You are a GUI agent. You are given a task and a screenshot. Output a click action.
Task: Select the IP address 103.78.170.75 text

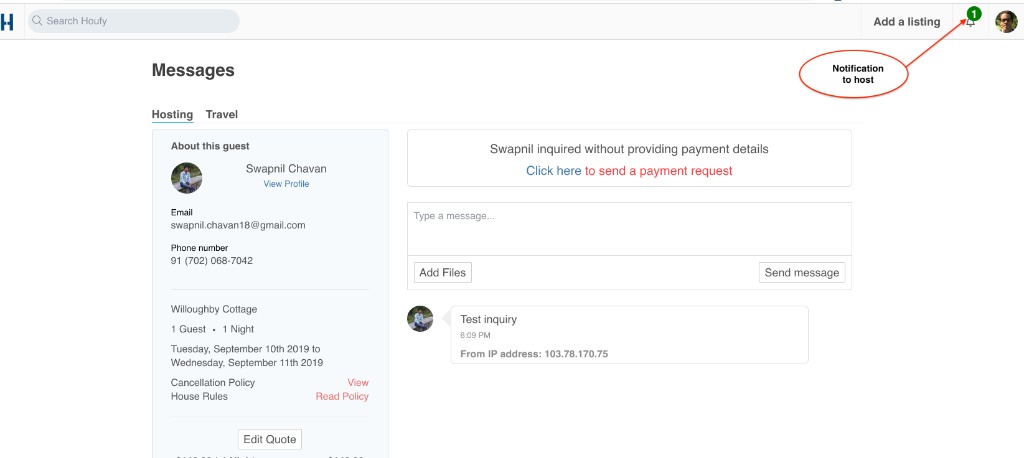(x=576, y=354)
